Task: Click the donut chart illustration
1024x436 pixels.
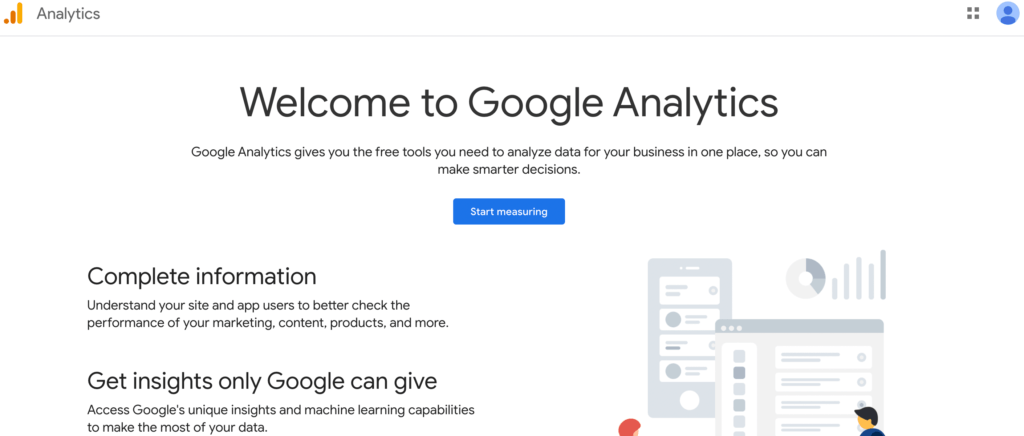Action: point(805,278)
